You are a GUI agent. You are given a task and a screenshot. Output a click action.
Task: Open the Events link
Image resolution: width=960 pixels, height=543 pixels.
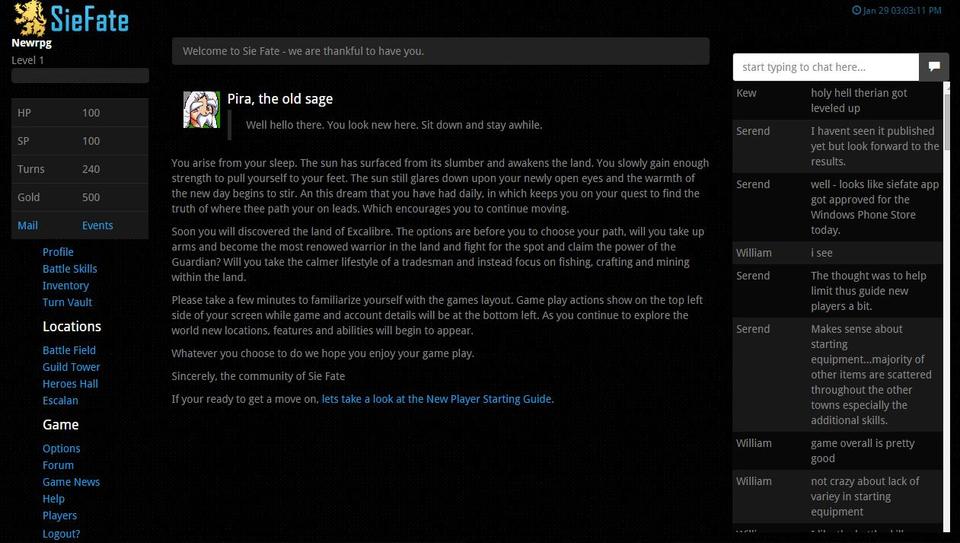click(x=97, y=225)
